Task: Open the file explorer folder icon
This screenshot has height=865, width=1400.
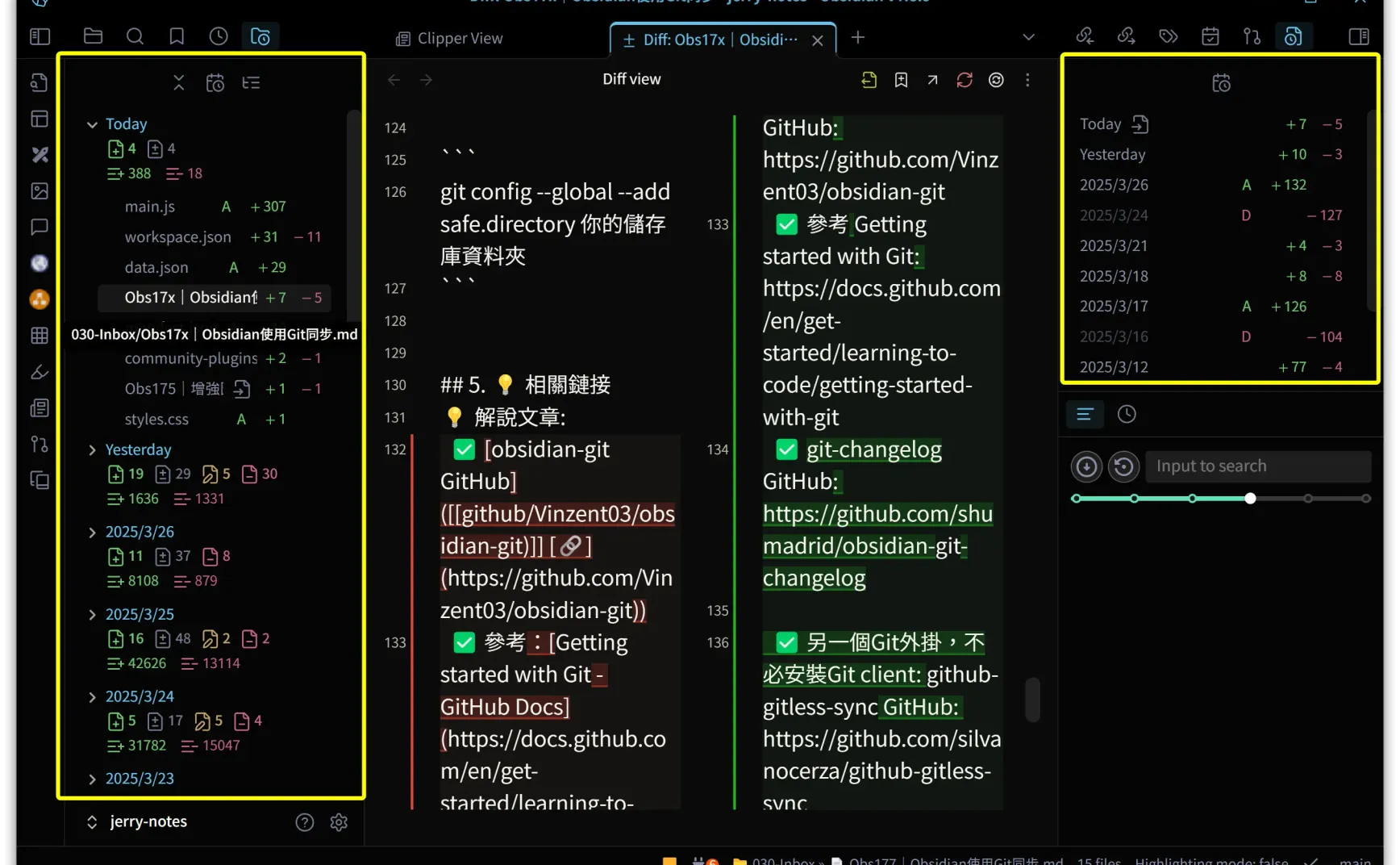Action: (x=93, y=36)
